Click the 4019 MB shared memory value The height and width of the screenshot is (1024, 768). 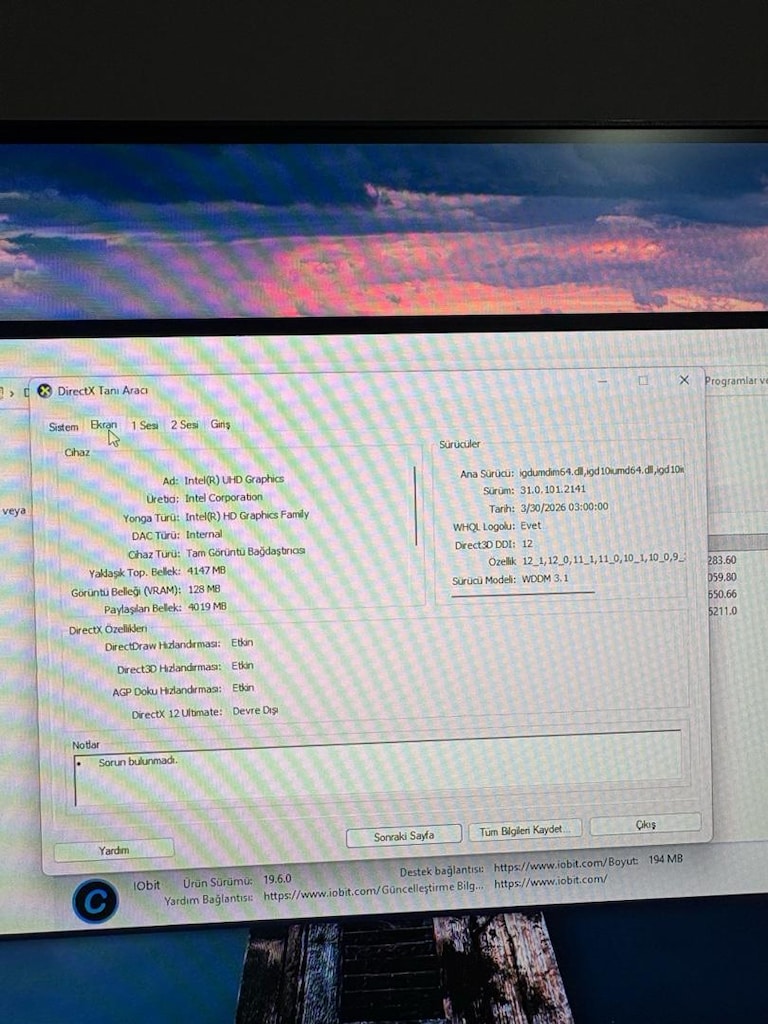pos(207,607)
